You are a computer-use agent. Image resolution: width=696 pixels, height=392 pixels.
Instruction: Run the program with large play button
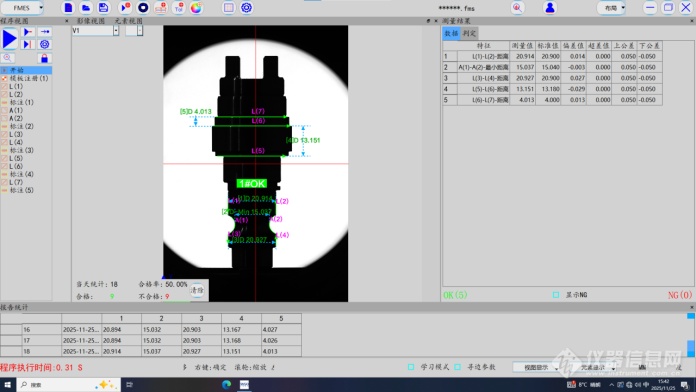click(9, 39)
